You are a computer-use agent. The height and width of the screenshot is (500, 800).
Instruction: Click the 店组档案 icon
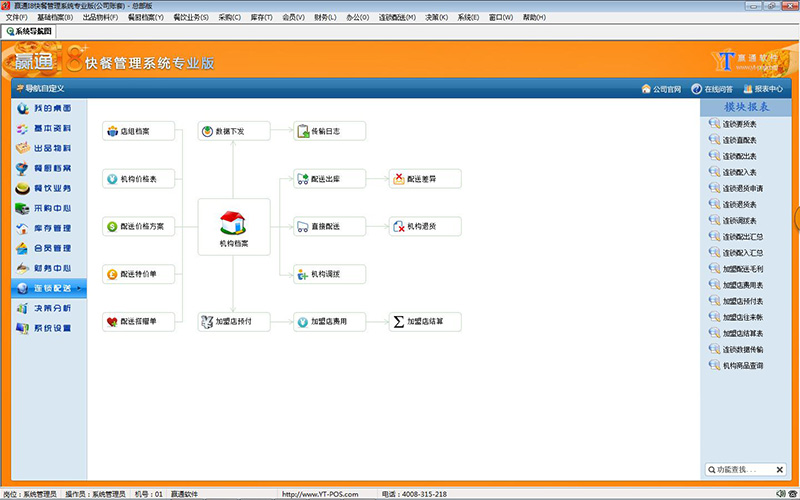click(112, 131)
